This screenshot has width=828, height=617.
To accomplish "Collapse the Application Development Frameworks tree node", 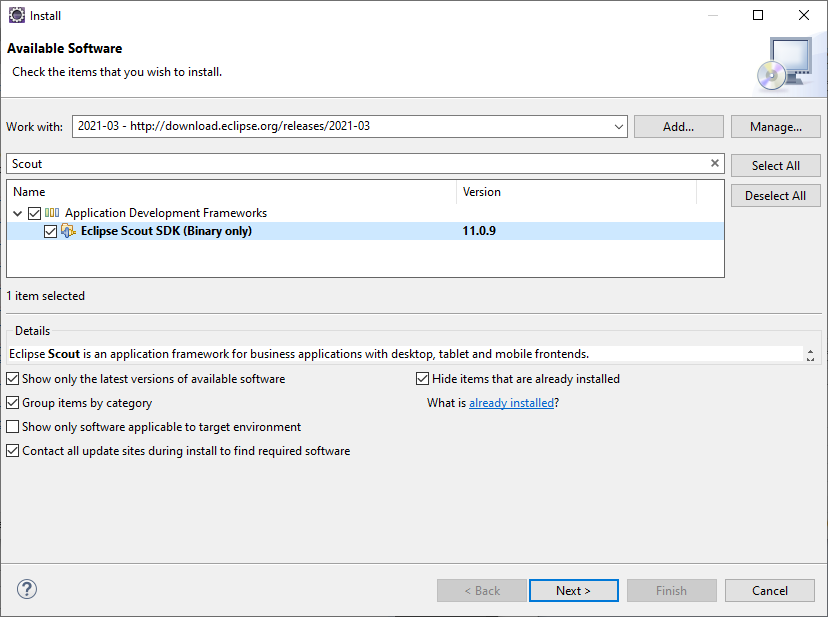I will click(x=18, y=213).
